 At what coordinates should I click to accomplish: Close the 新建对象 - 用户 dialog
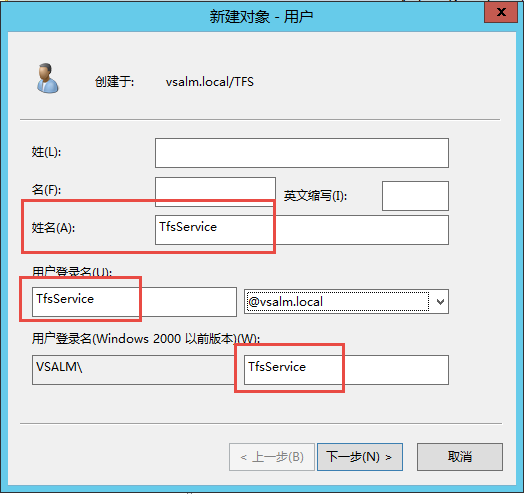click(501, 12)
